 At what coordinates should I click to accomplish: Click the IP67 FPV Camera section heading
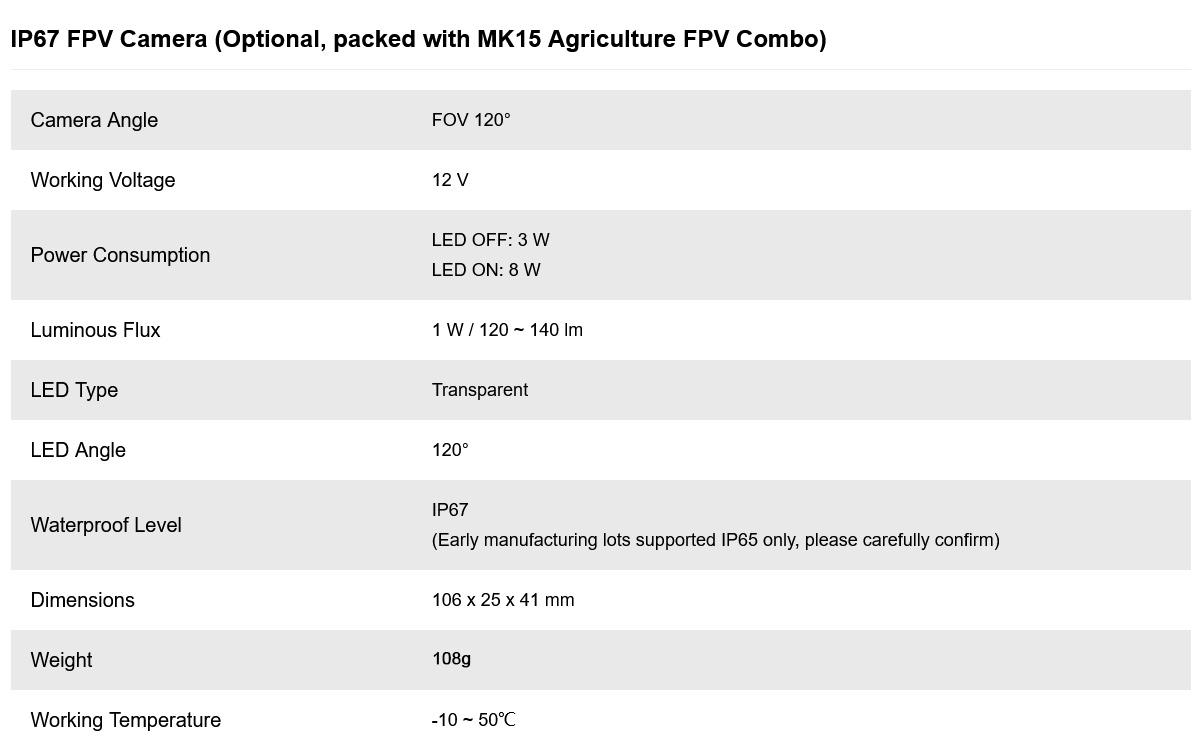[x=418, y=39]
